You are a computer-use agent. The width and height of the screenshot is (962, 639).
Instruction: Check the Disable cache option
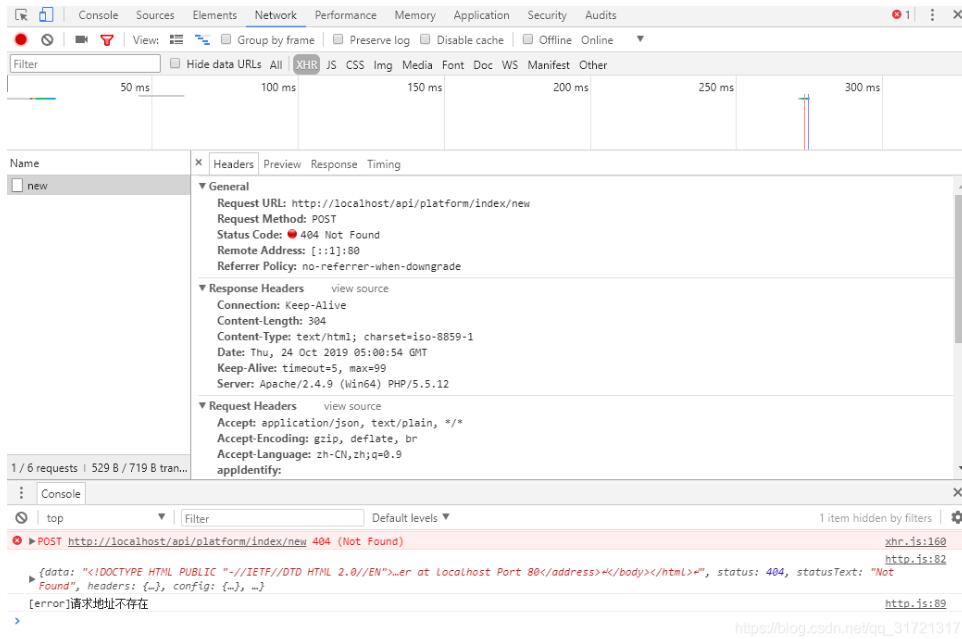click(426, 40)
